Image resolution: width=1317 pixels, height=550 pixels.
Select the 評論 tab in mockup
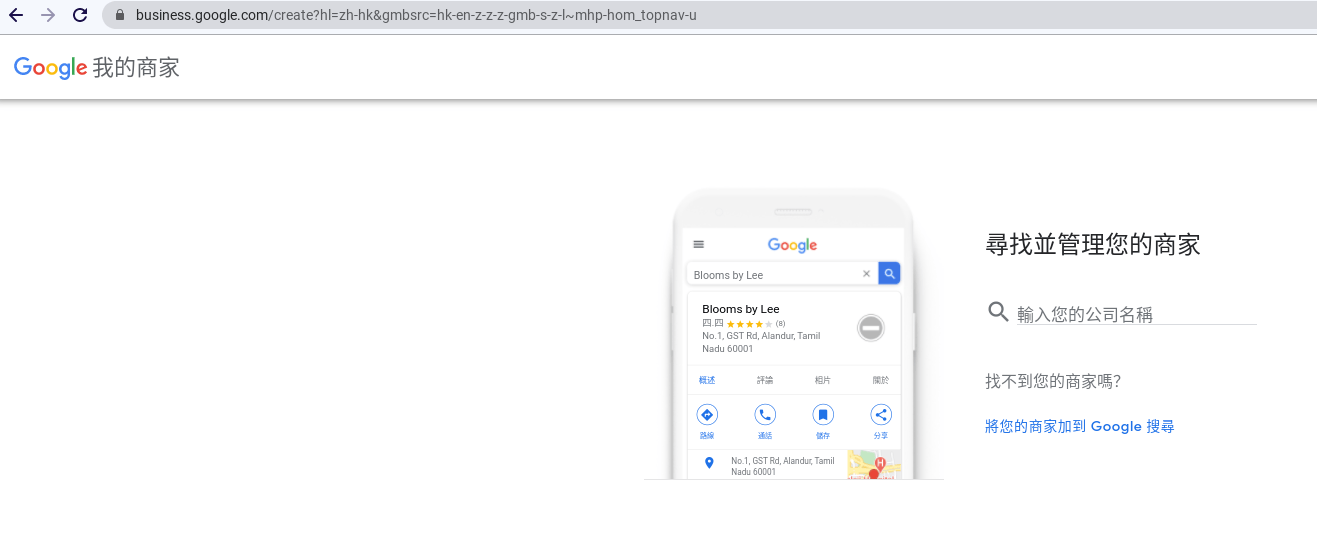[765, 380]
